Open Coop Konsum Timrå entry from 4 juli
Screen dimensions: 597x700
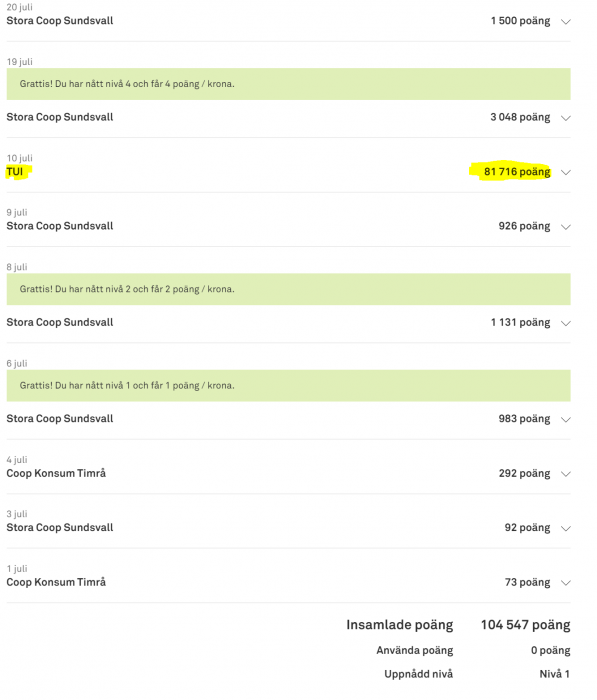[x=56, y=473]
